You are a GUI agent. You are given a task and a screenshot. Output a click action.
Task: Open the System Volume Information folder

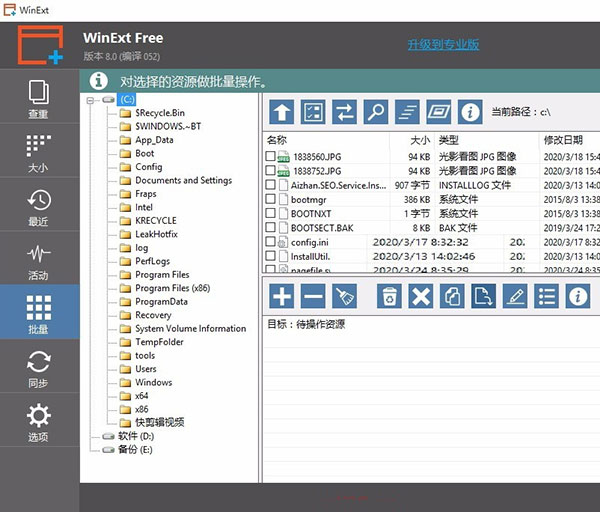[191, 328]
